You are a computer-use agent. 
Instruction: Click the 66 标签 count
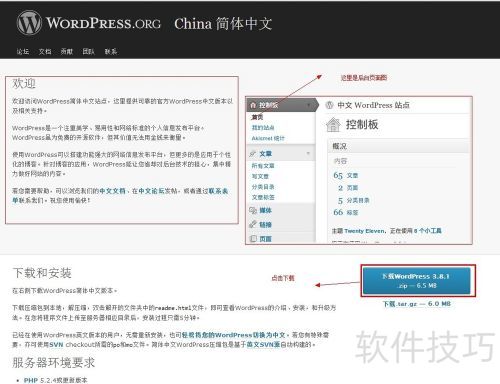pos(345,213)
